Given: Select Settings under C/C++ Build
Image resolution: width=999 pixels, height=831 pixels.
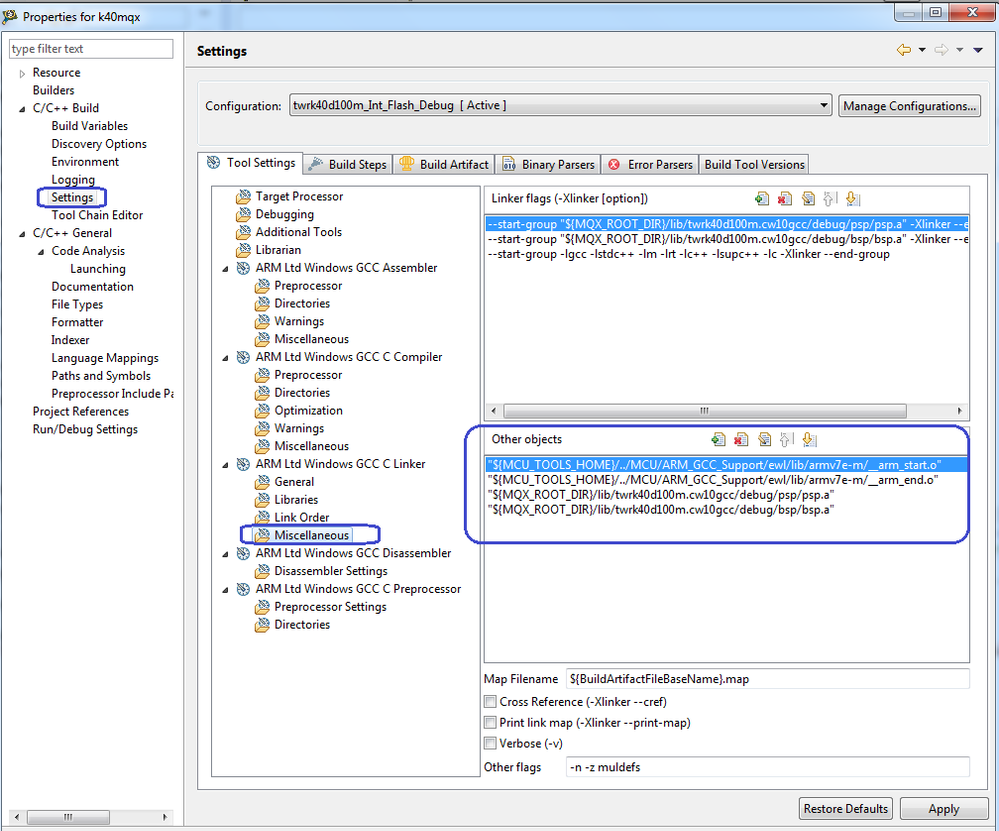Looking at the screenshot, I should [x=72, y=198].
